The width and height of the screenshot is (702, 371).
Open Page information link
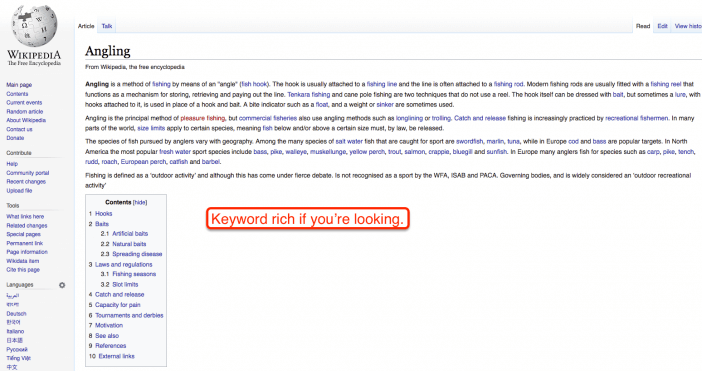27,252
